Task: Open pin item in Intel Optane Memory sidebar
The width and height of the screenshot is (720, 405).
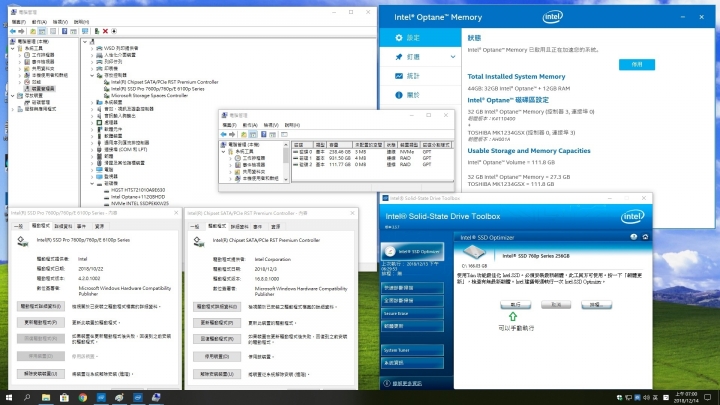Action: pyautogui.click(x=420, y=57)
